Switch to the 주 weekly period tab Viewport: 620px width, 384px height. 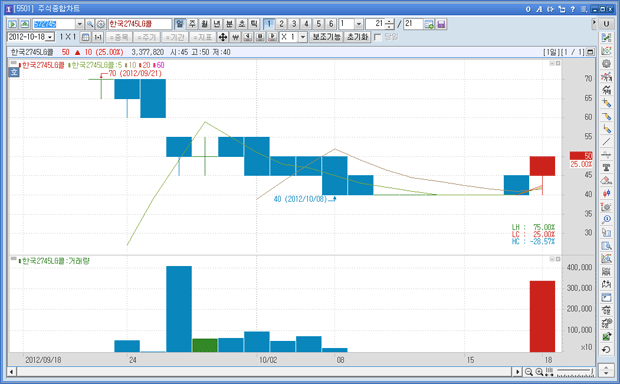[192, 24]
